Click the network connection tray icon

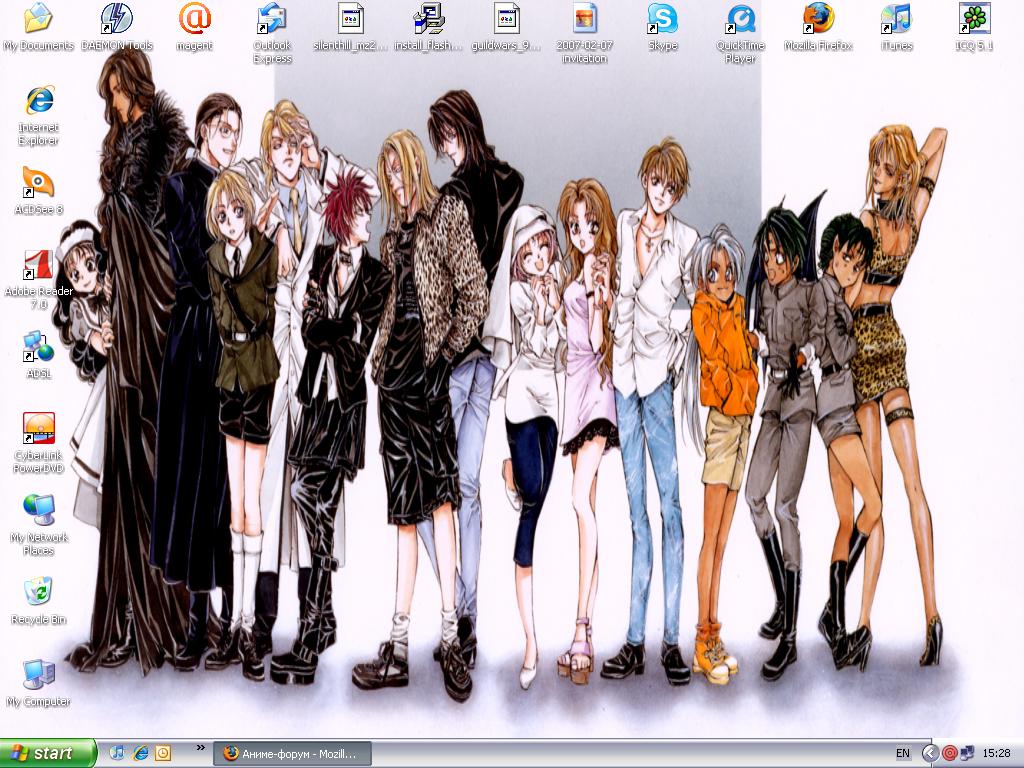[967, 754]
